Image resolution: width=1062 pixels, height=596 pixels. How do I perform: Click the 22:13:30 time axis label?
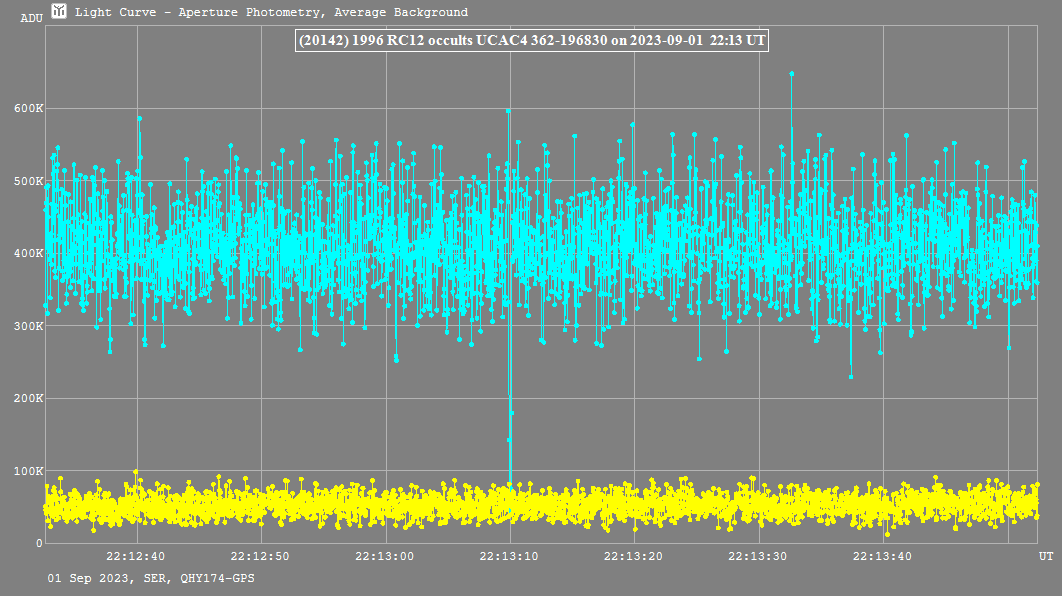pos(759,556)
